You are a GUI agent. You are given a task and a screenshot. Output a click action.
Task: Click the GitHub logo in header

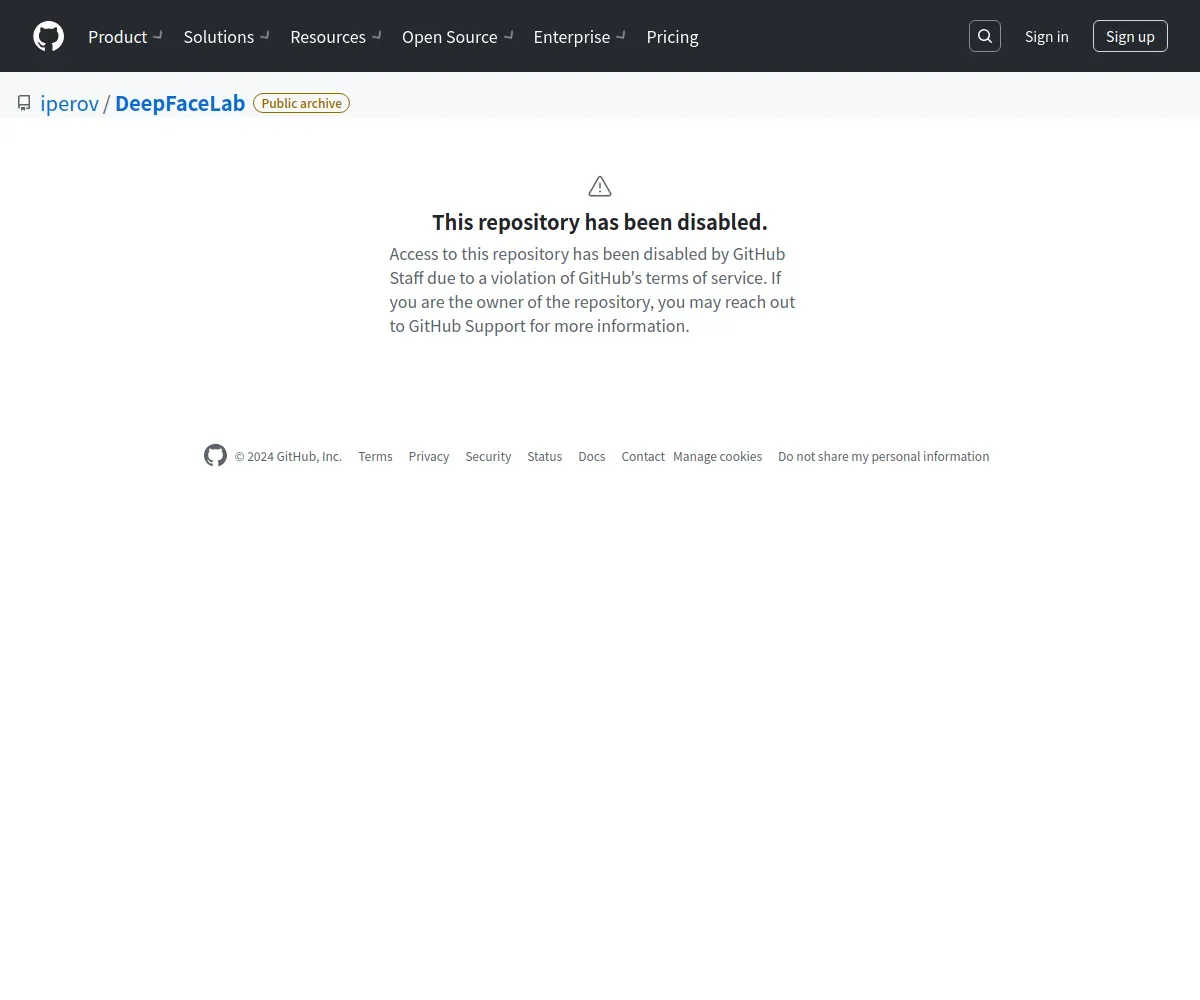pos(48,36)
